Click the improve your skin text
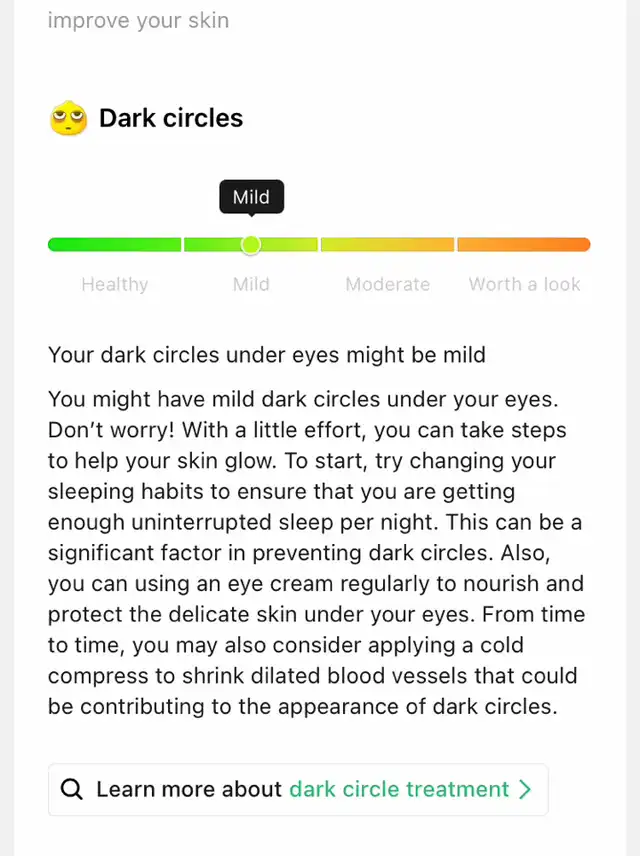640x856 pixels. (138, 21)
